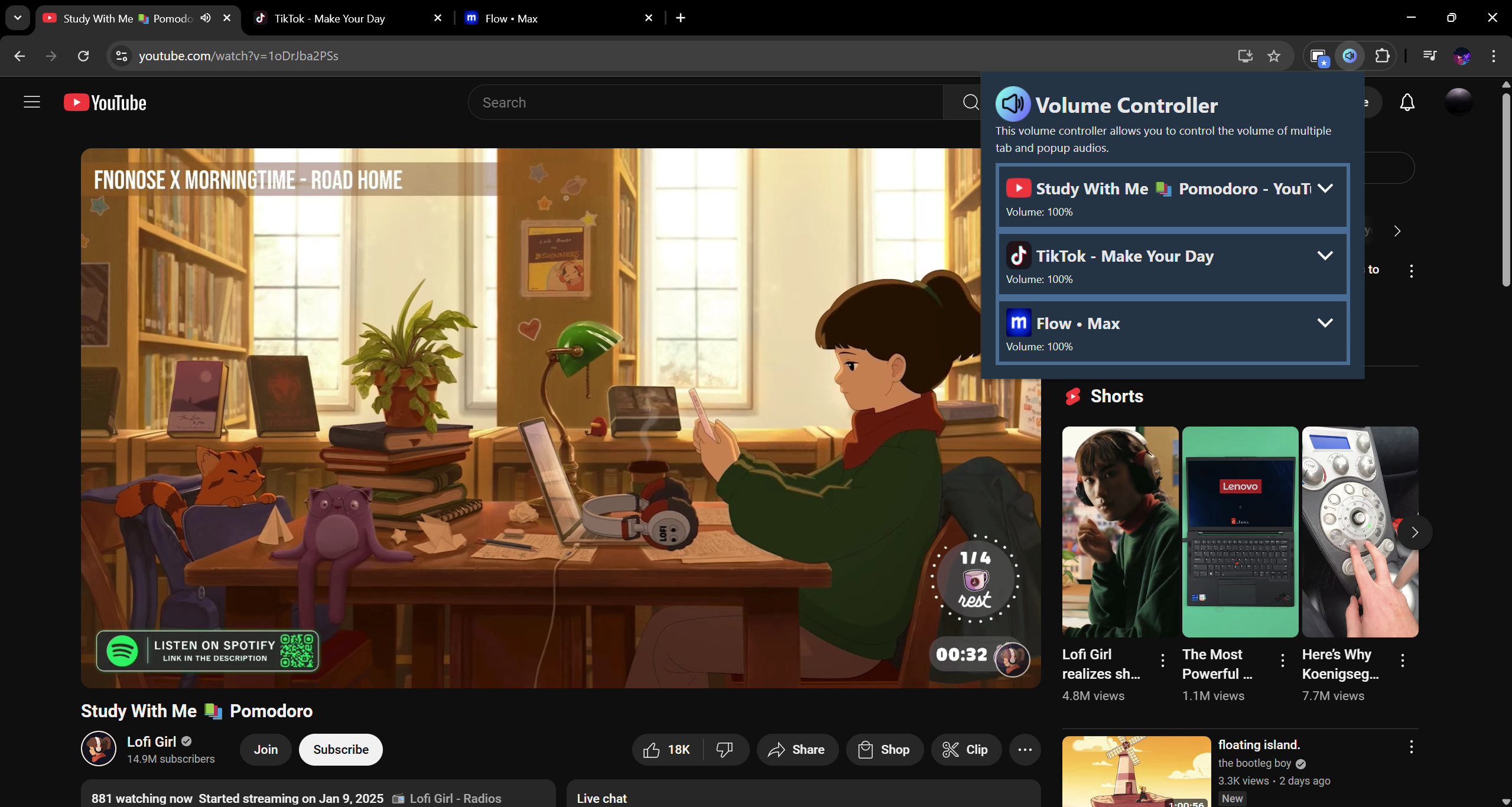Open the YouTube hamburger guide menu
The width and height of the screenshot is (1512, 807).
tap(32, 102)
